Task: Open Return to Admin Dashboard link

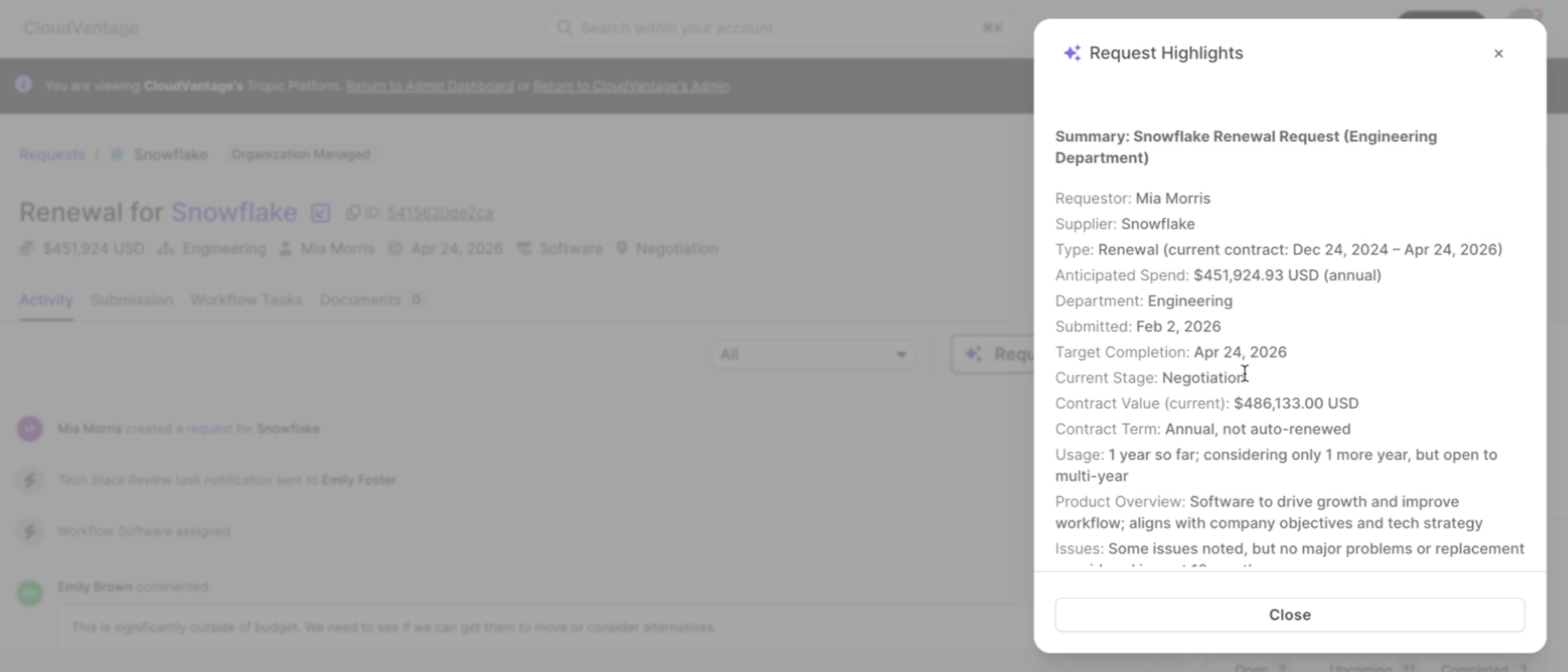Action: [x=430, y=86]
